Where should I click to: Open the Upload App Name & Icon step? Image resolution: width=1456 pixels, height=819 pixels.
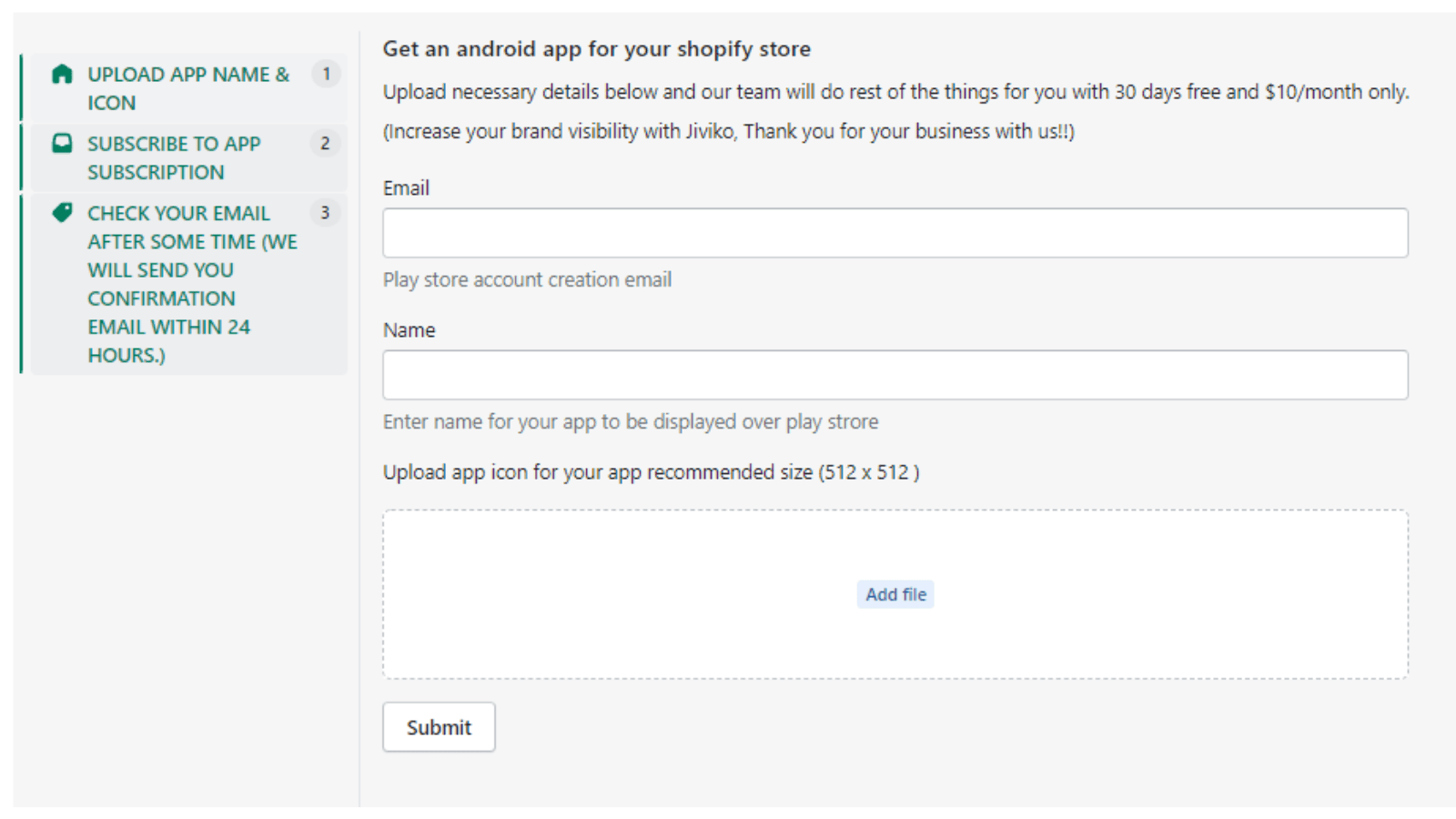click(x=187, y=88)
